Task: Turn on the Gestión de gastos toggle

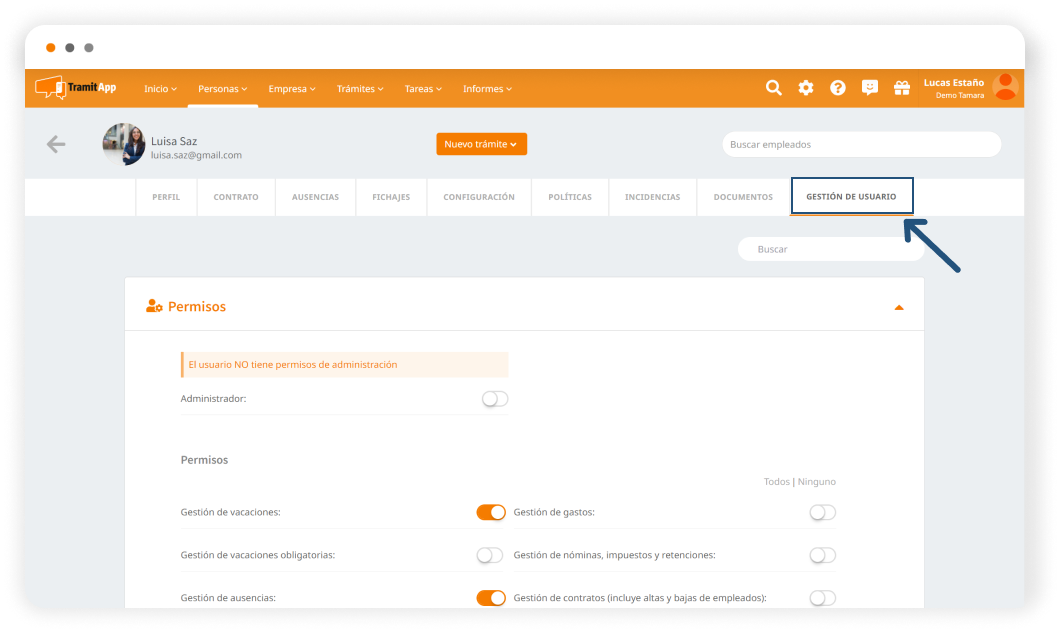Action: [822, 512]
